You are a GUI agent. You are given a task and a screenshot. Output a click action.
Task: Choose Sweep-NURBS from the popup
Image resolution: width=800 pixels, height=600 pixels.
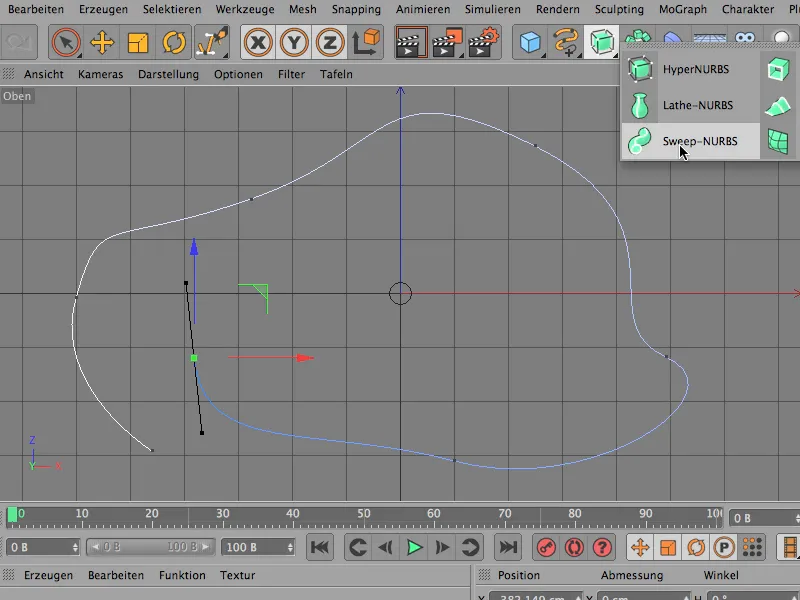coord(690,141)
